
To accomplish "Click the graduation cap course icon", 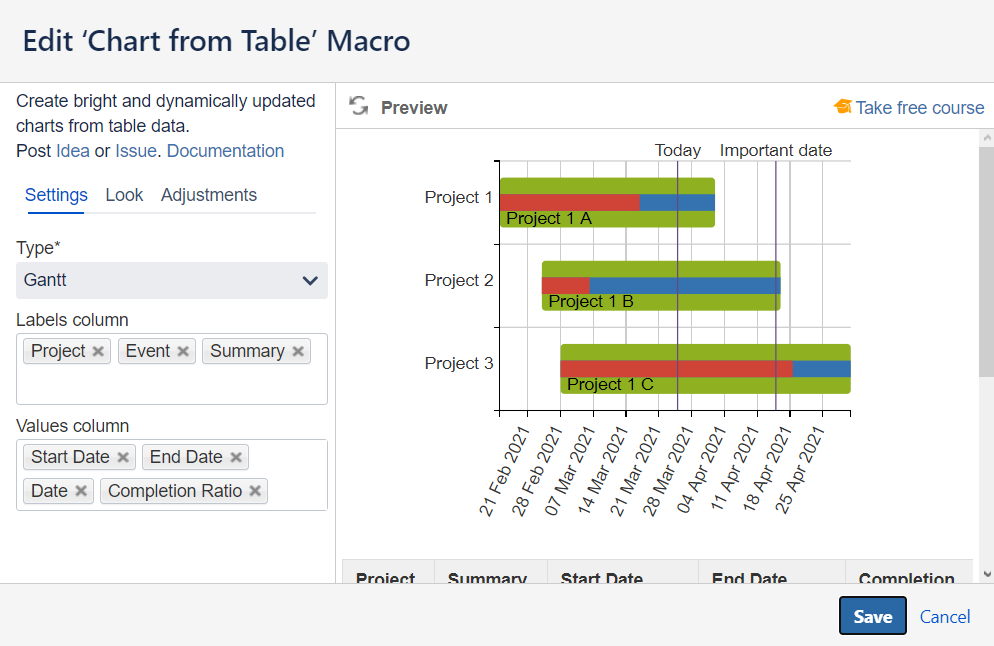I will 842,107.
